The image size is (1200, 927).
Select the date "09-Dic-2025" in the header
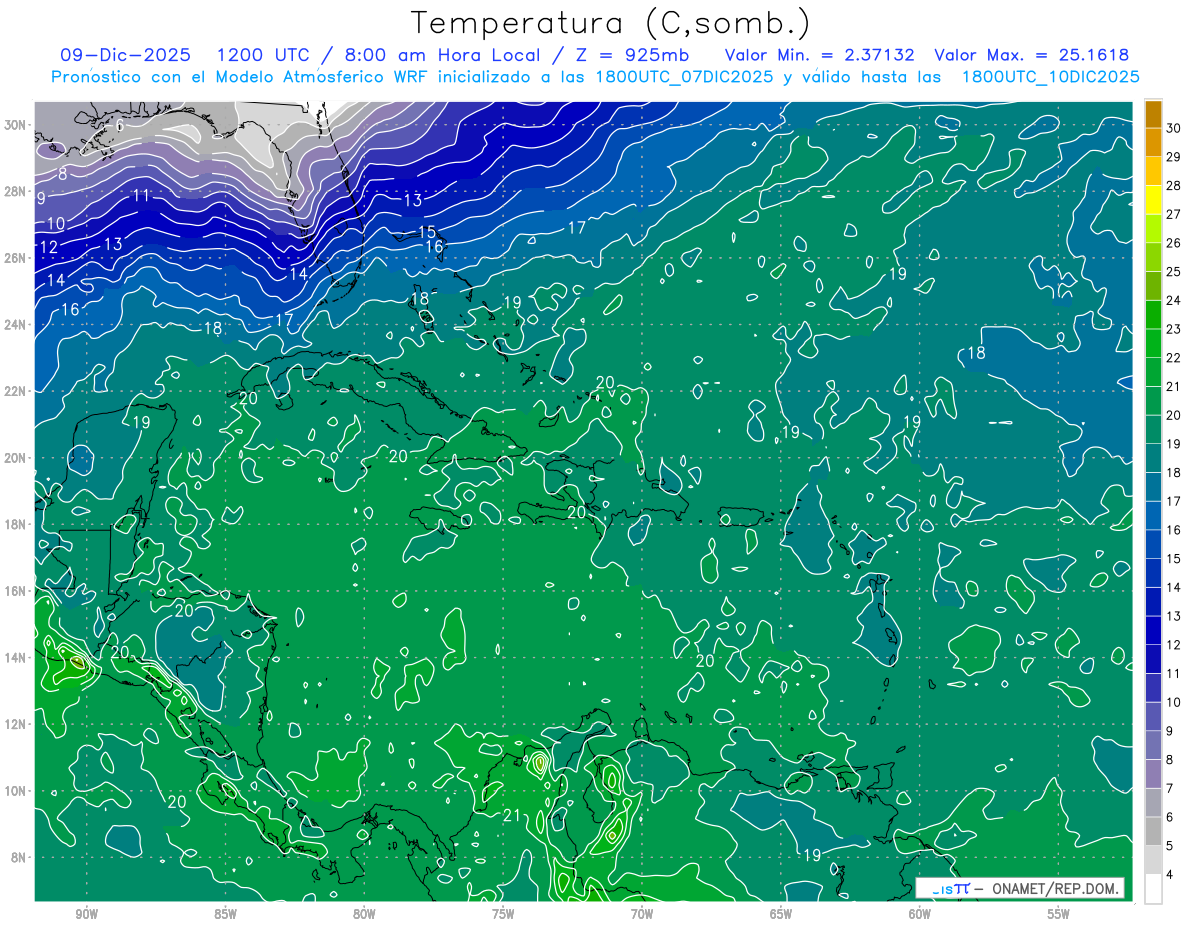(127, 55)
